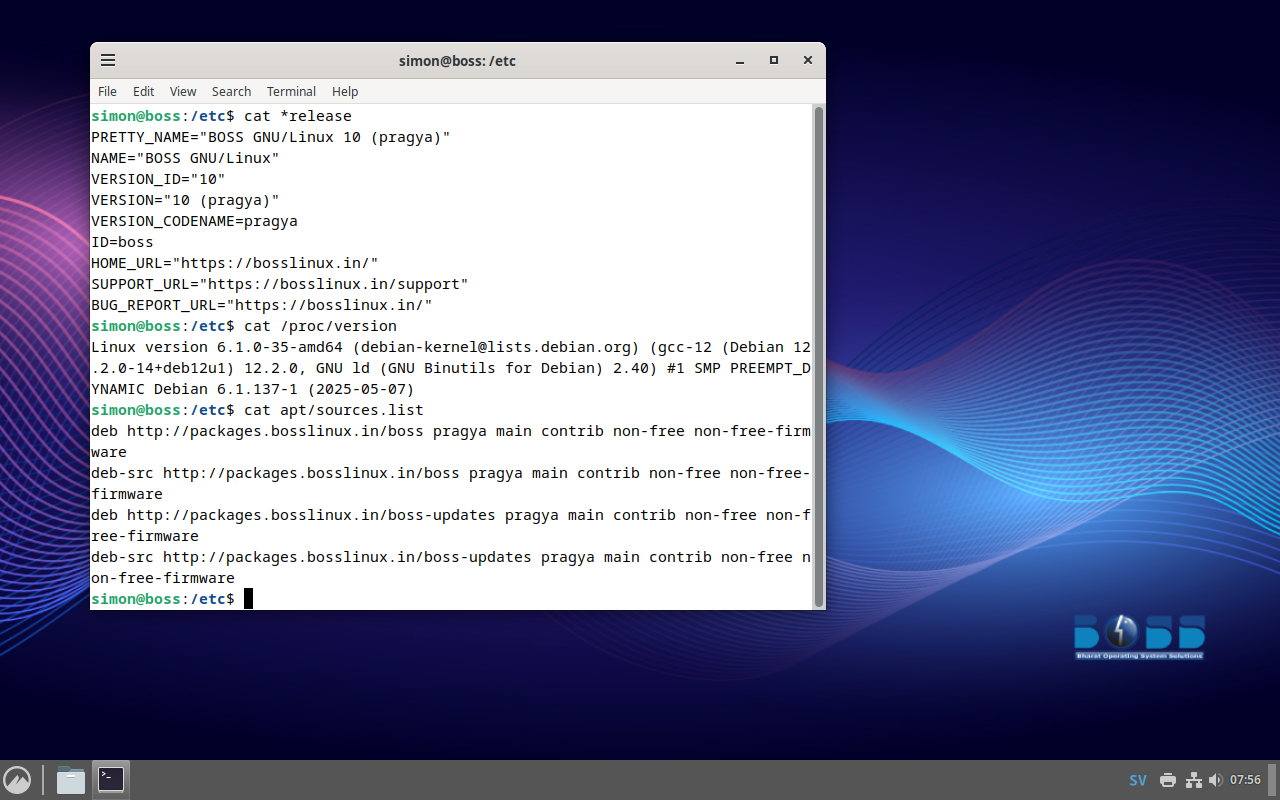Click the VERSION_ID="10" line
This screenshot has height=800, width=1280.
click(158, 179)
